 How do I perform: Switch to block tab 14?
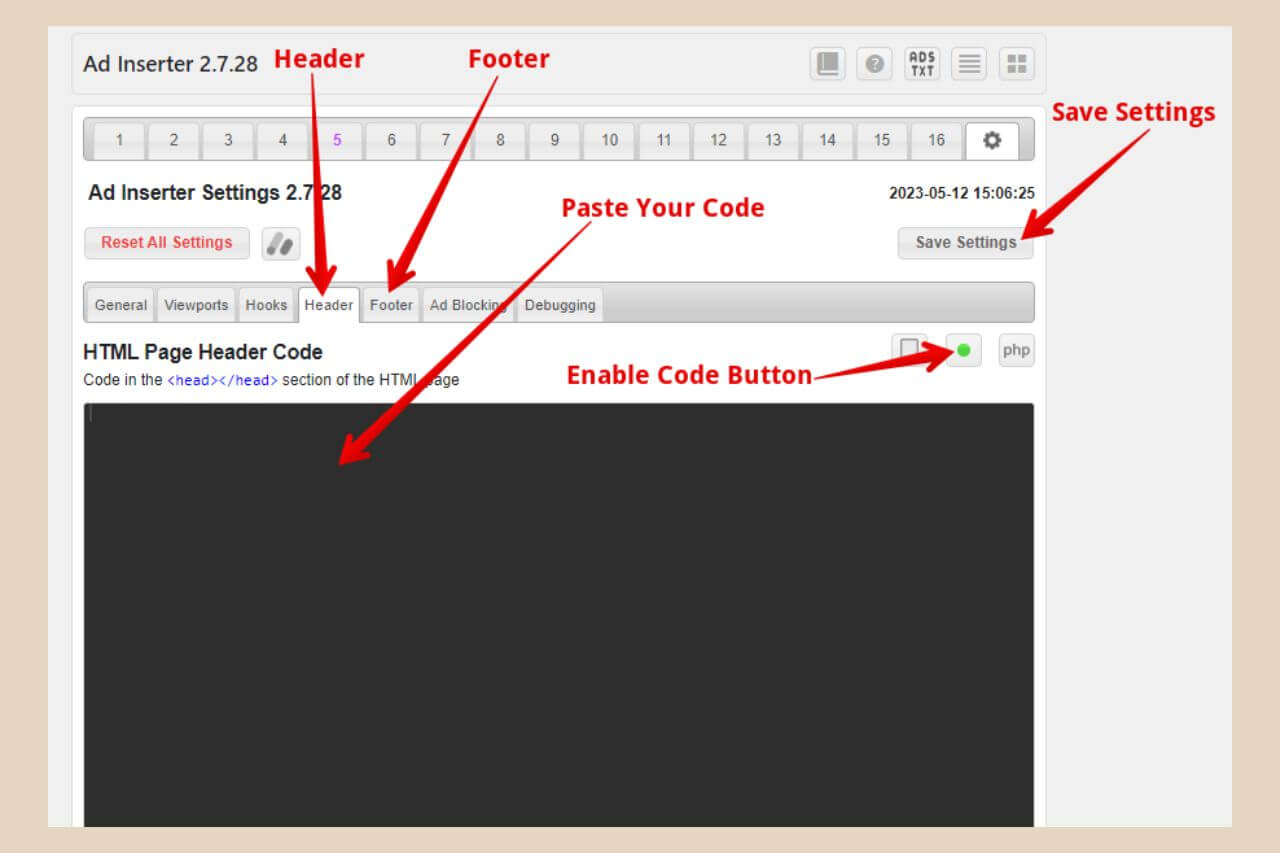coord(827,140)
